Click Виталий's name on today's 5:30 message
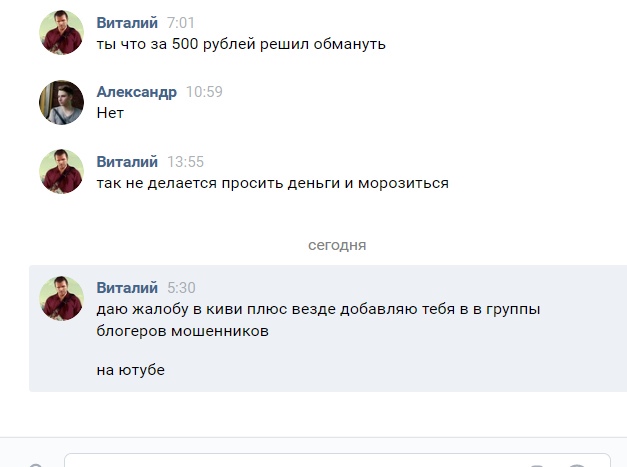 click(127, 287)
